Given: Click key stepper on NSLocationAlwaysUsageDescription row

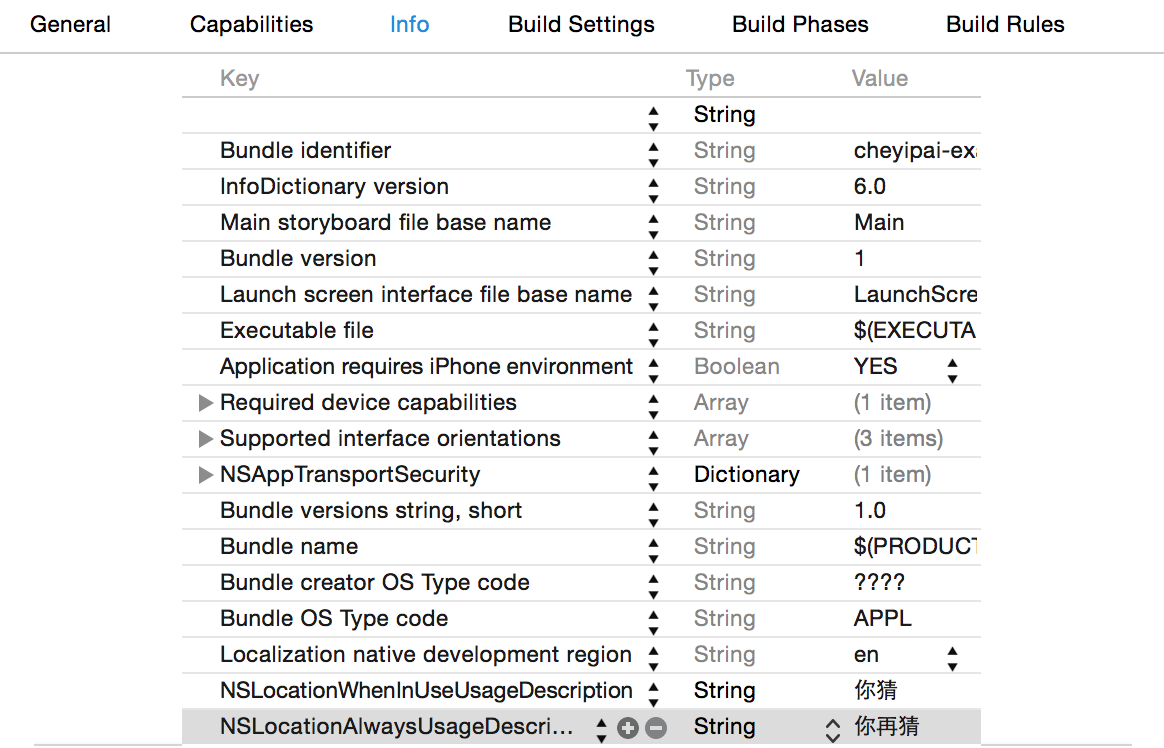Looking at the screenshot, I should [x=601, y=728].
